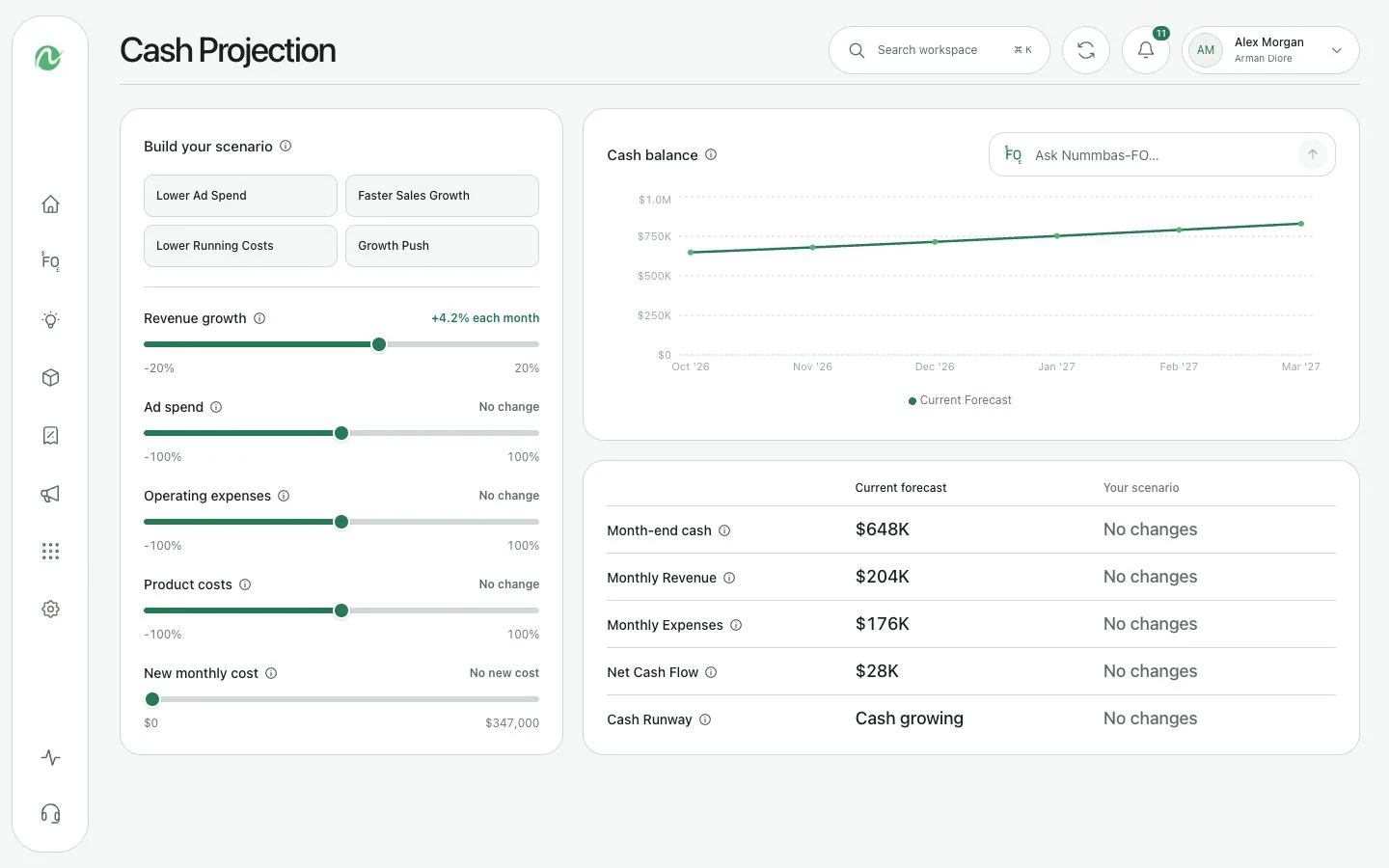Screen dimensions: 1389x868
Task: Apply the Growth Push scenario
Action: (x=442, y=246)
